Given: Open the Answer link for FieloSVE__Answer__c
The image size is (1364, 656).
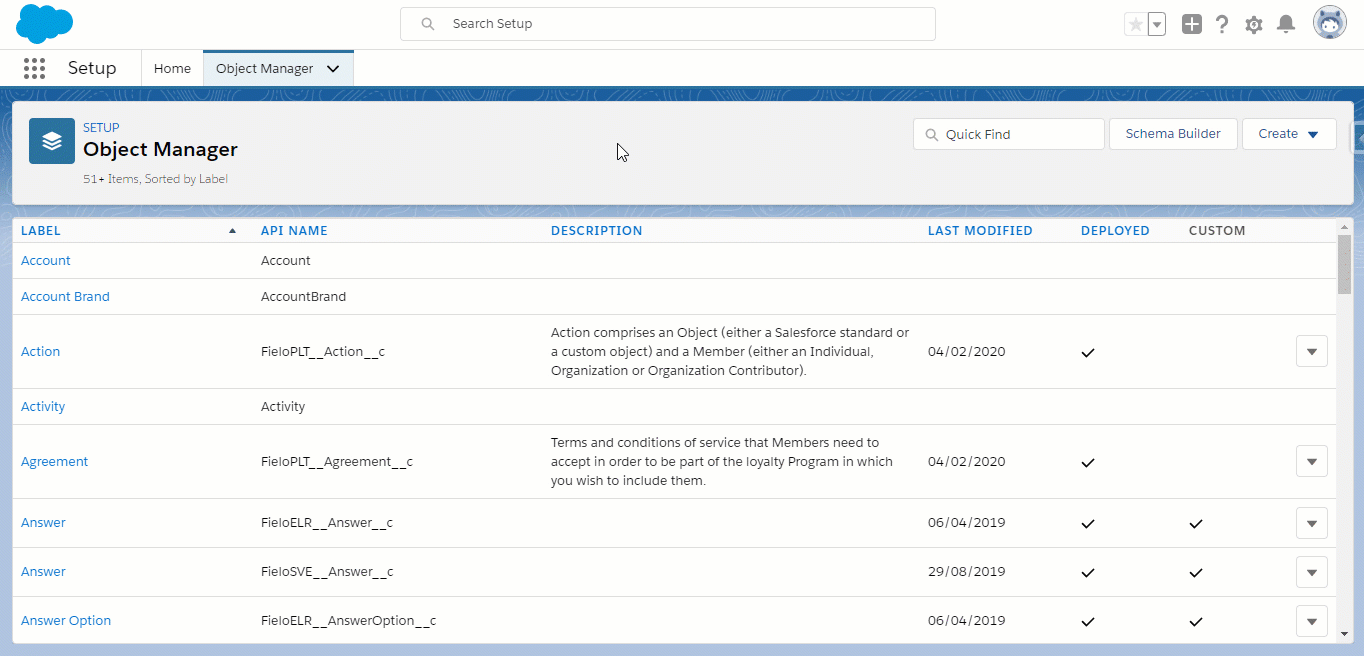Looking at the screenshot, I should tap(43, 572).
